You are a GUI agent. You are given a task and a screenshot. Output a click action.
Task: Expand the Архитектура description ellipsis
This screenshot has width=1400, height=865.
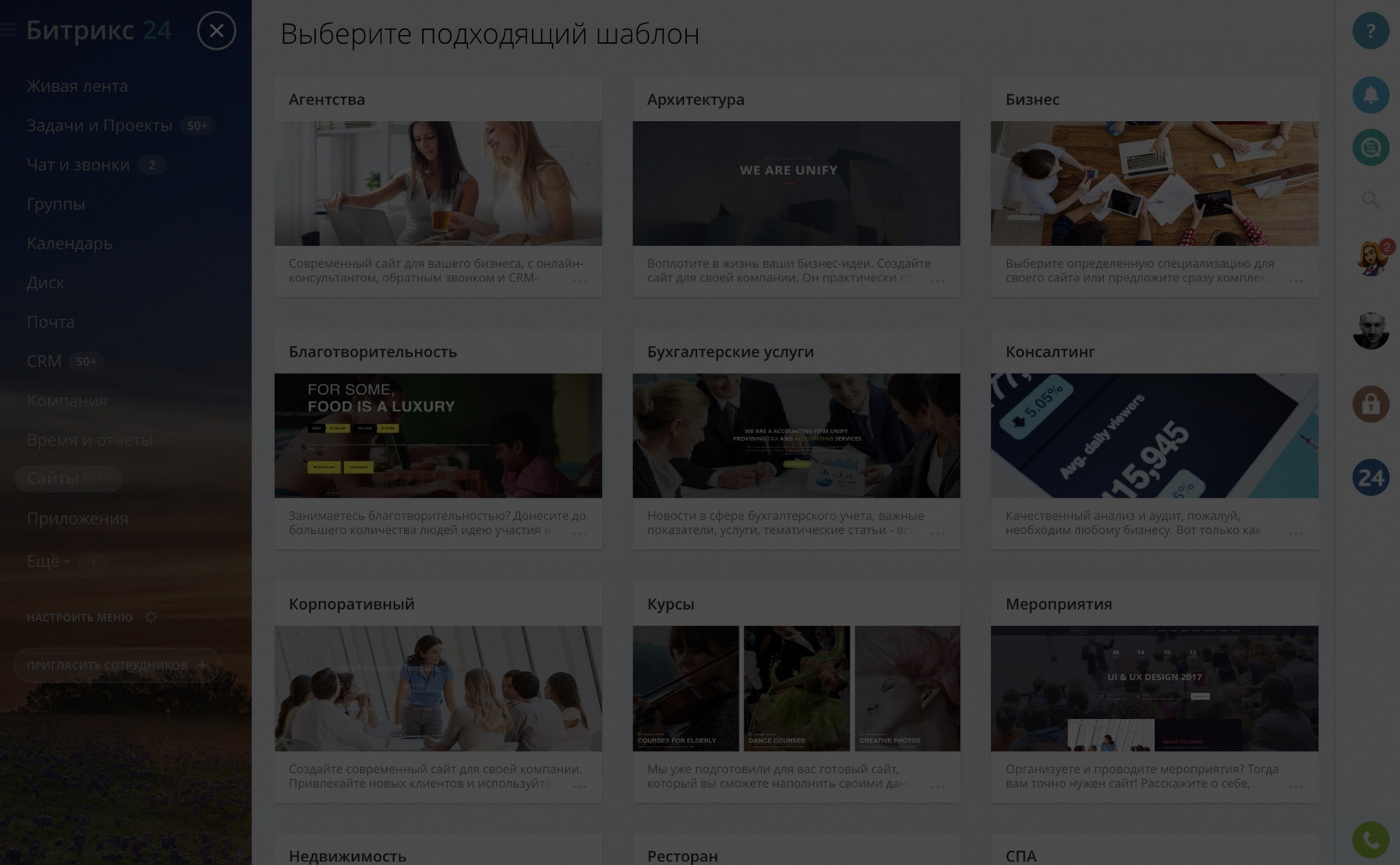pyautogui.click(x=938, y=282)
